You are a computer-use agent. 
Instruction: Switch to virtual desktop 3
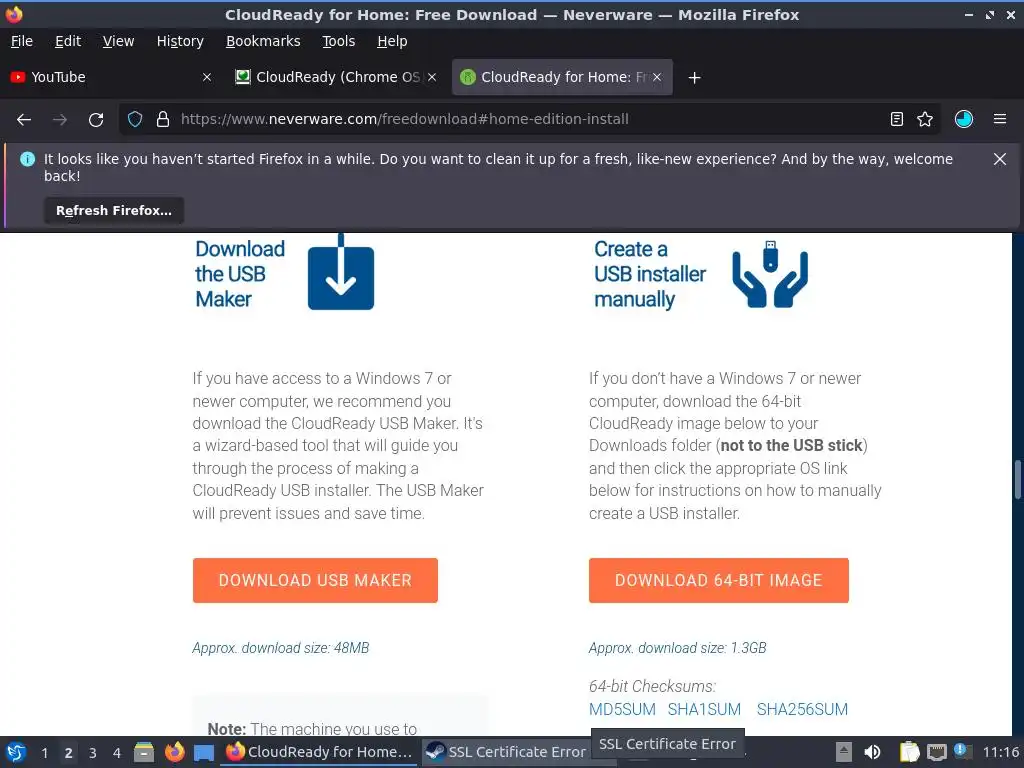92,753
